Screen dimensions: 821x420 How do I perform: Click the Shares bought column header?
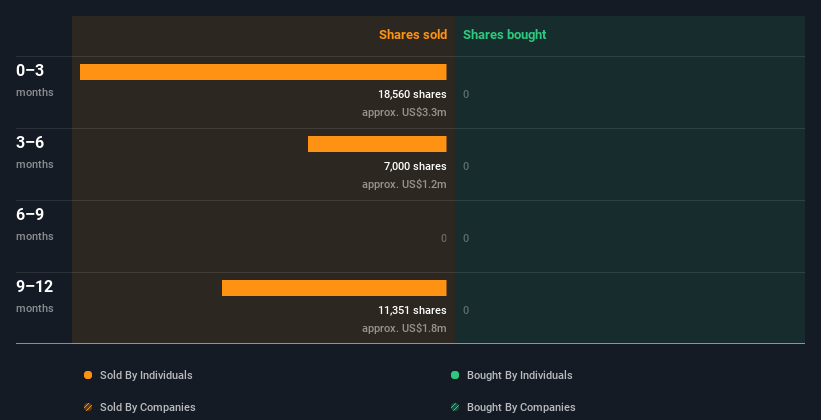[505, 35]
